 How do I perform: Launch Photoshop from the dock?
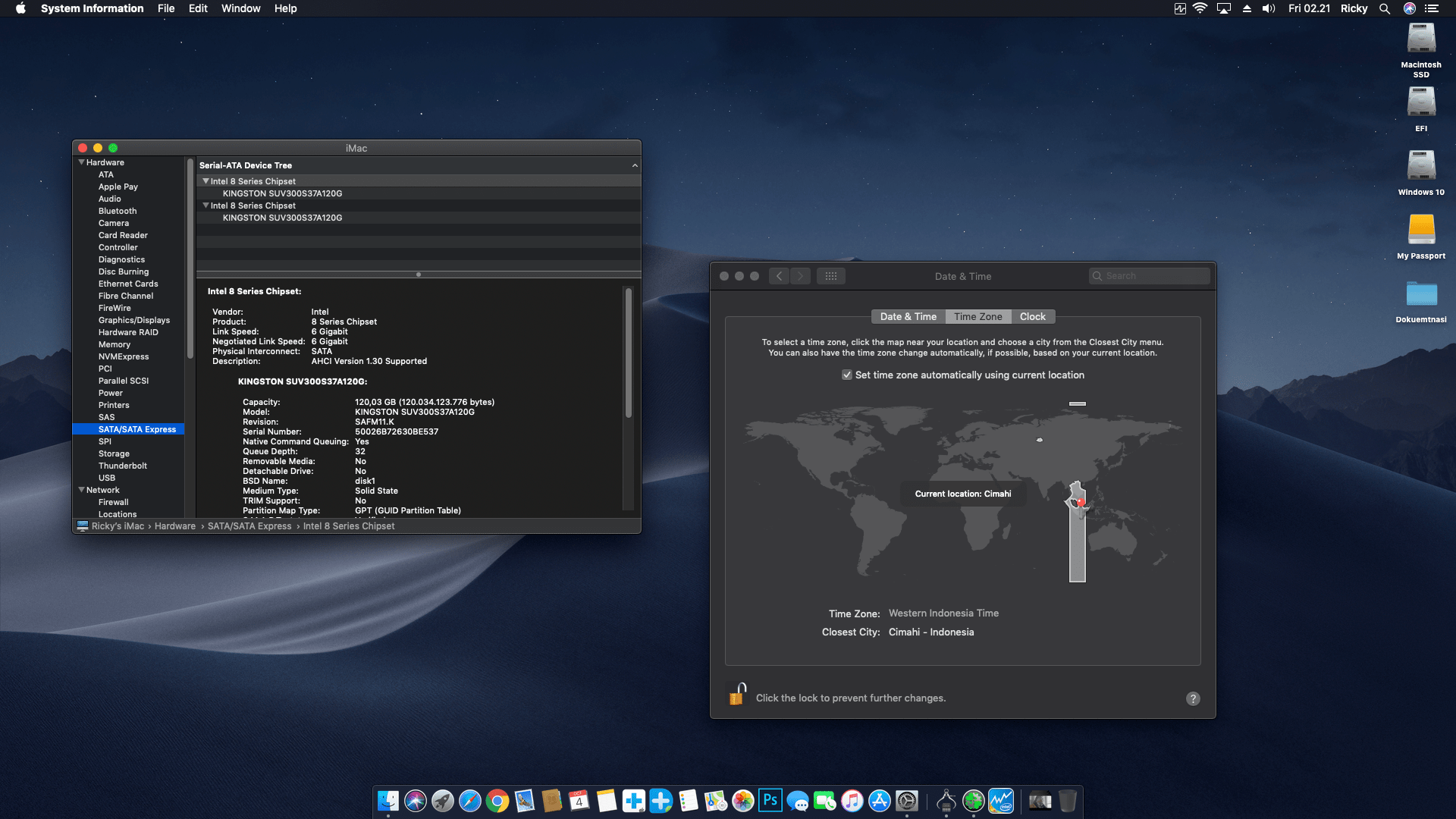[x=770, y=801]
